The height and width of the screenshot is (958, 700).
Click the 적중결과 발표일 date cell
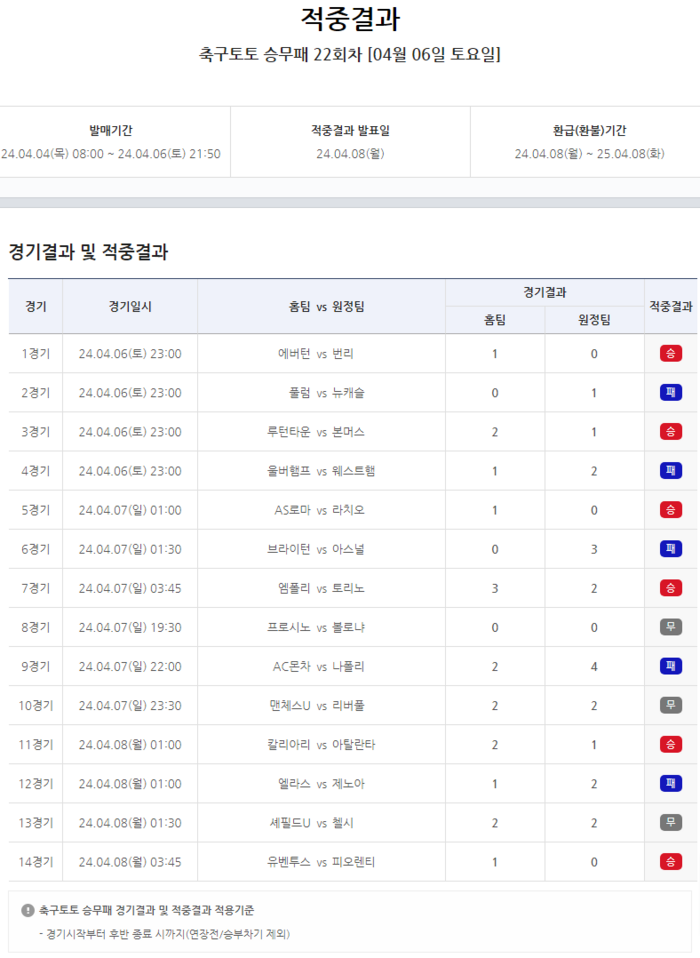[350, 154]
